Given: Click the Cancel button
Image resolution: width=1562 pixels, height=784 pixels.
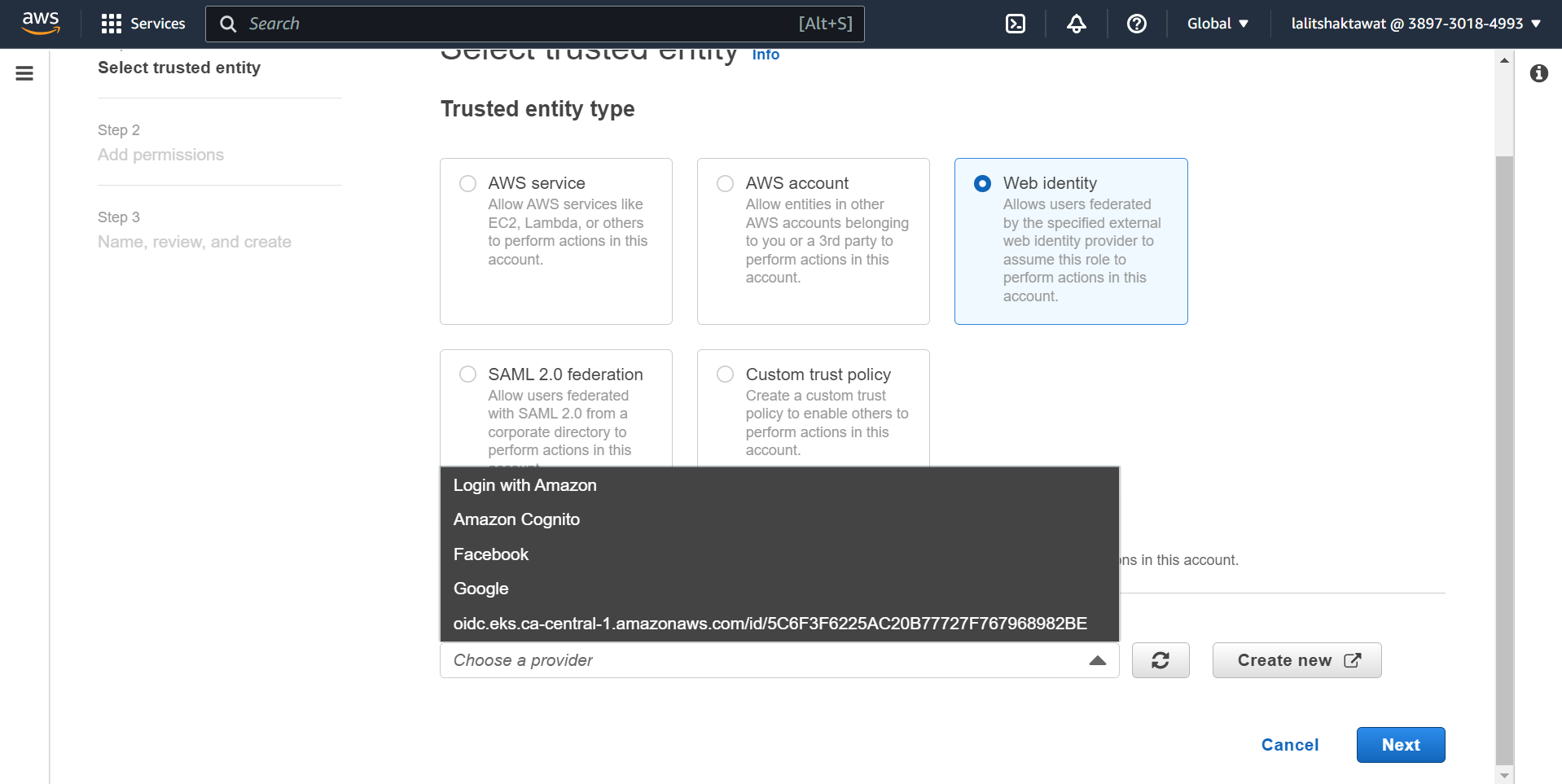Looking at the screenshot, I should click(x=1290, y=745).
